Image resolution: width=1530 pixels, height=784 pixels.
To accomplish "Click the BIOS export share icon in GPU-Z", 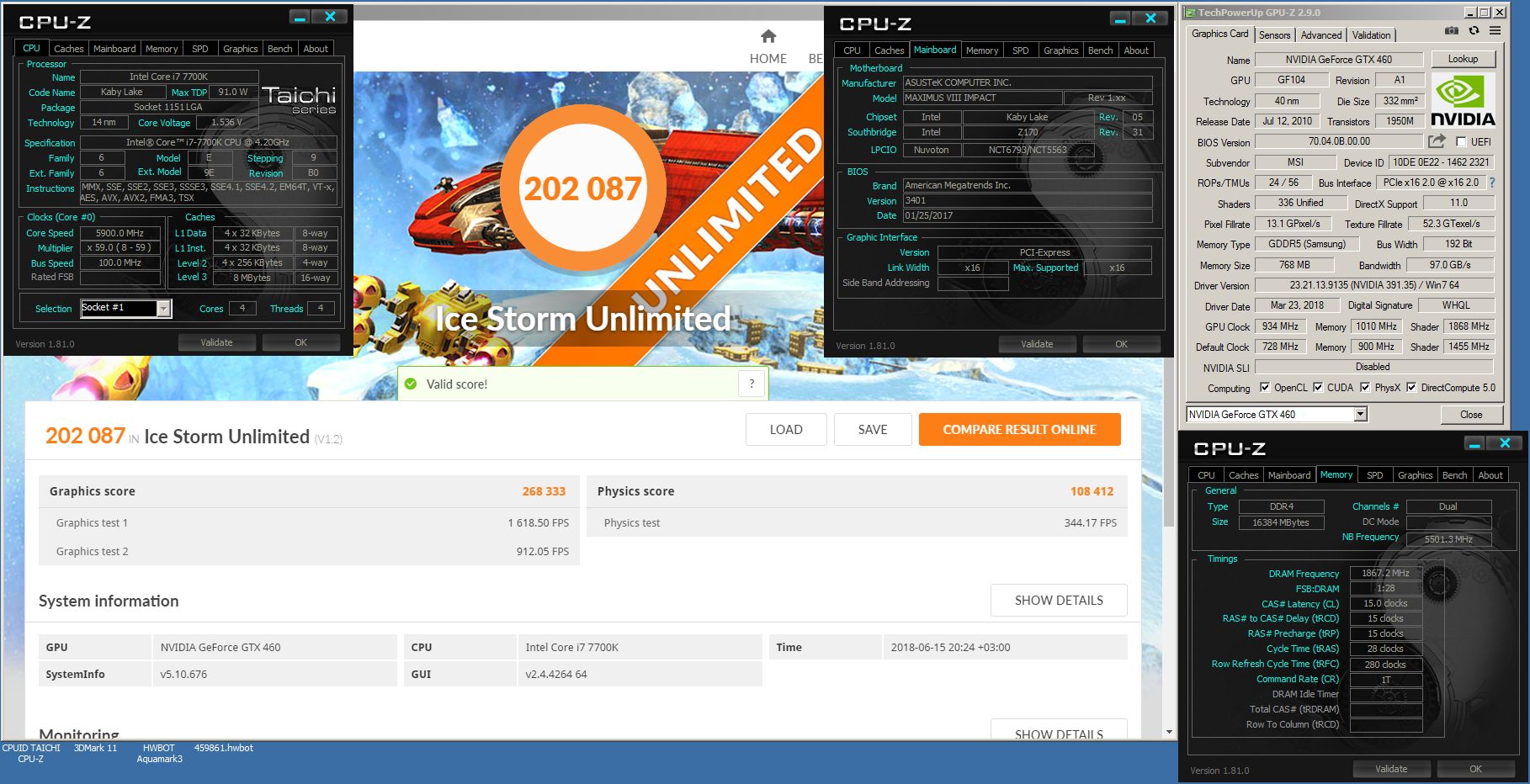I will point(1437,140).
